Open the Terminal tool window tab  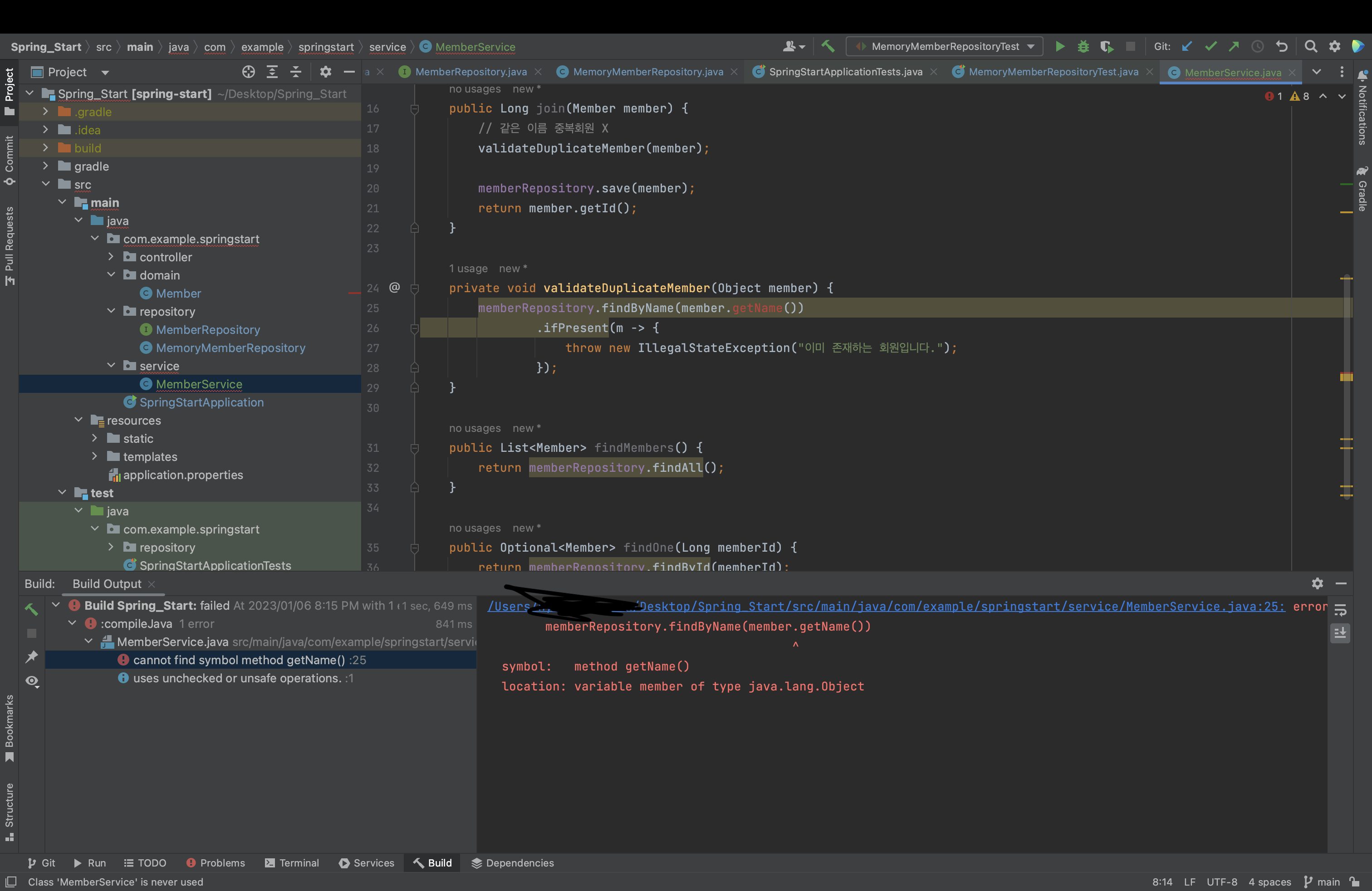tap(292, 863)
